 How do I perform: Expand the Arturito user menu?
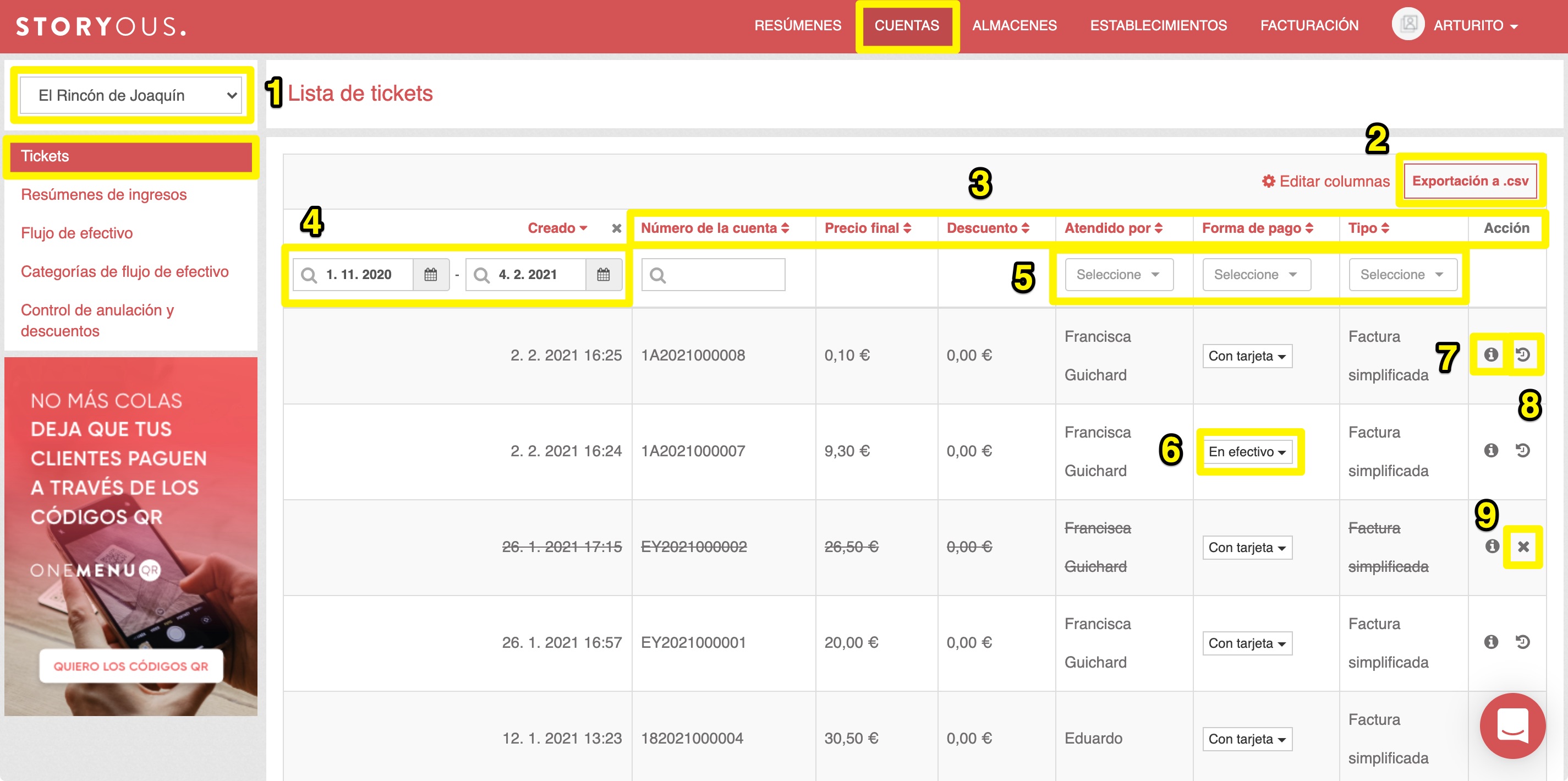(x=1476, y=25)
